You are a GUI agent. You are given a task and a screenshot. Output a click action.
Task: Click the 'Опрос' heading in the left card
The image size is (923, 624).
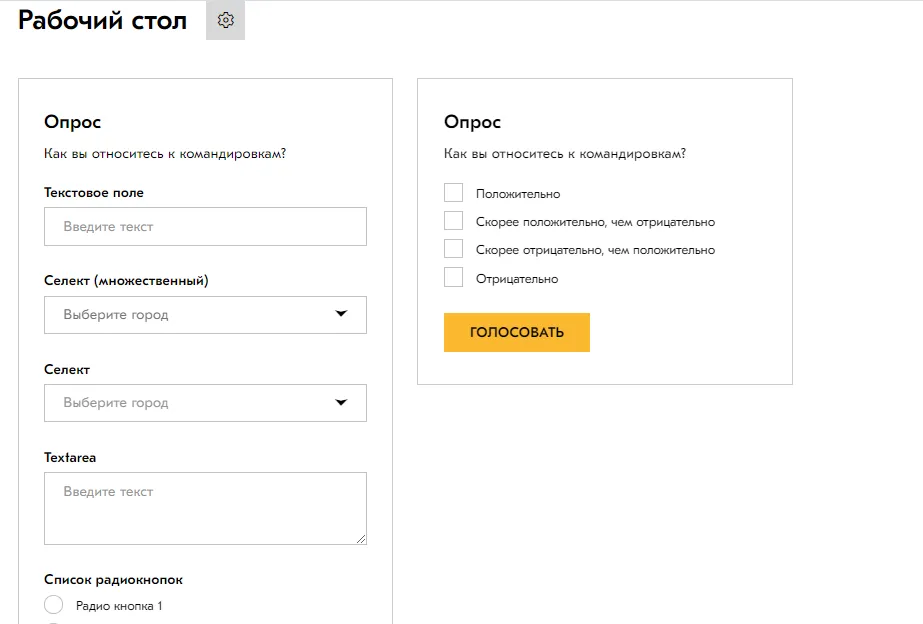point(72,122)
